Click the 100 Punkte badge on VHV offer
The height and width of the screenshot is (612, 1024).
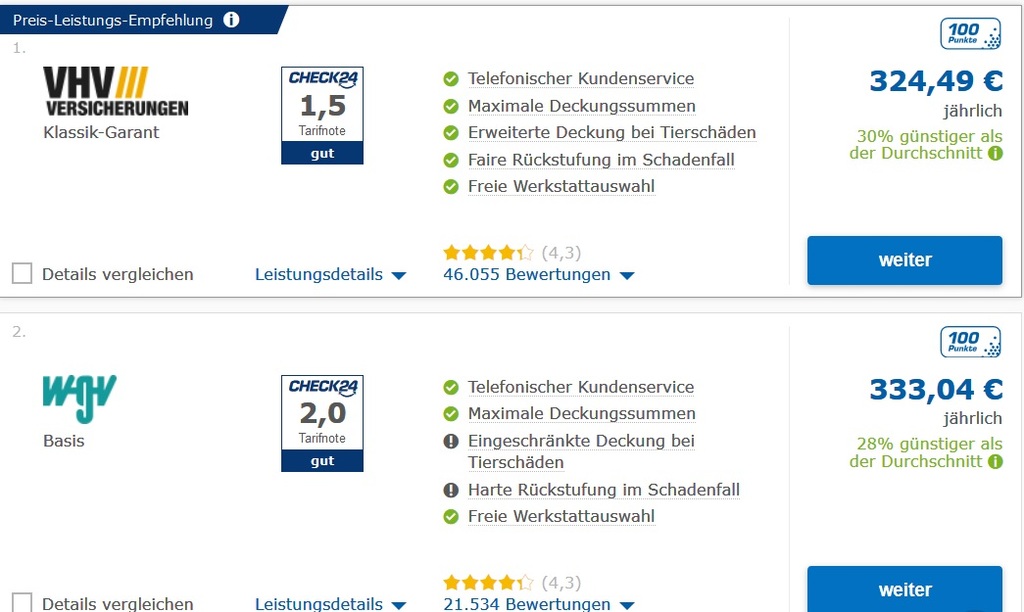click(x=970, y=33)
